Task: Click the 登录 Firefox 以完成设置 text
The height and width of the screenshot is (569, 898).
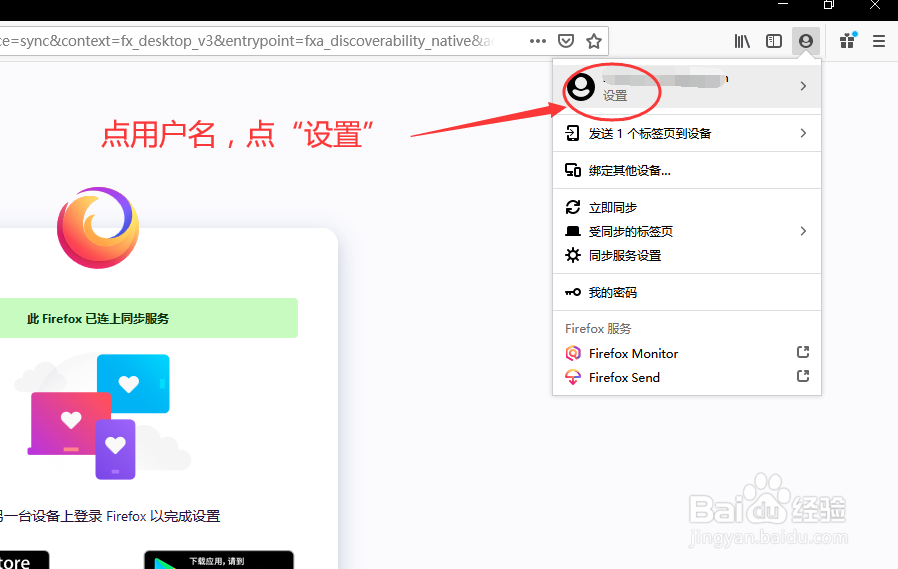Action: click(146, 516)
